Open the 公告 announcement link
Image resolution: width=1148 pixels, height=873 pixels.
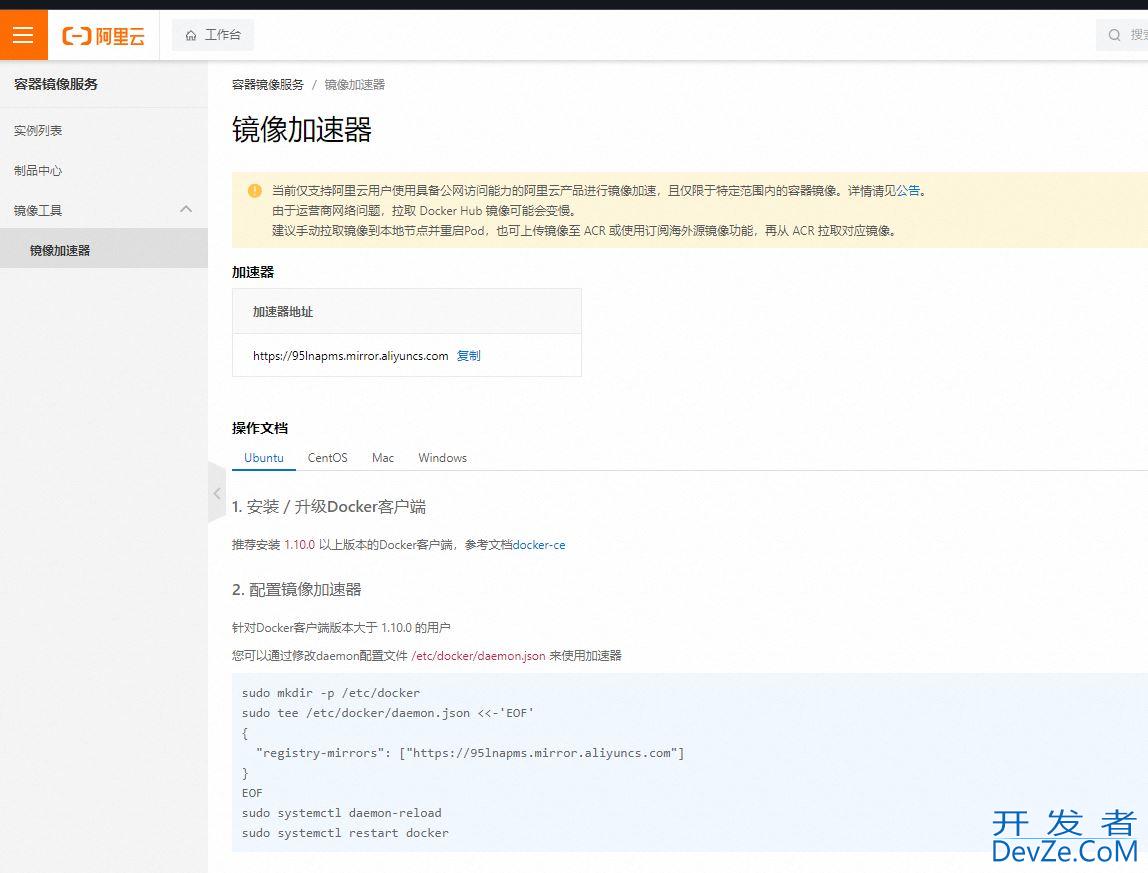(x=908, y=190)
